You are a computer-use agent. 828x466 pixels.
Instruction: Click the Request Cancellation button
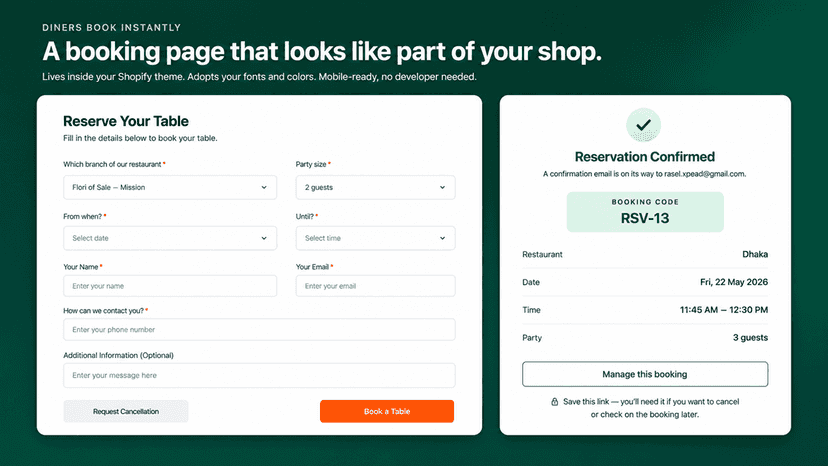(x=126, y=411)
